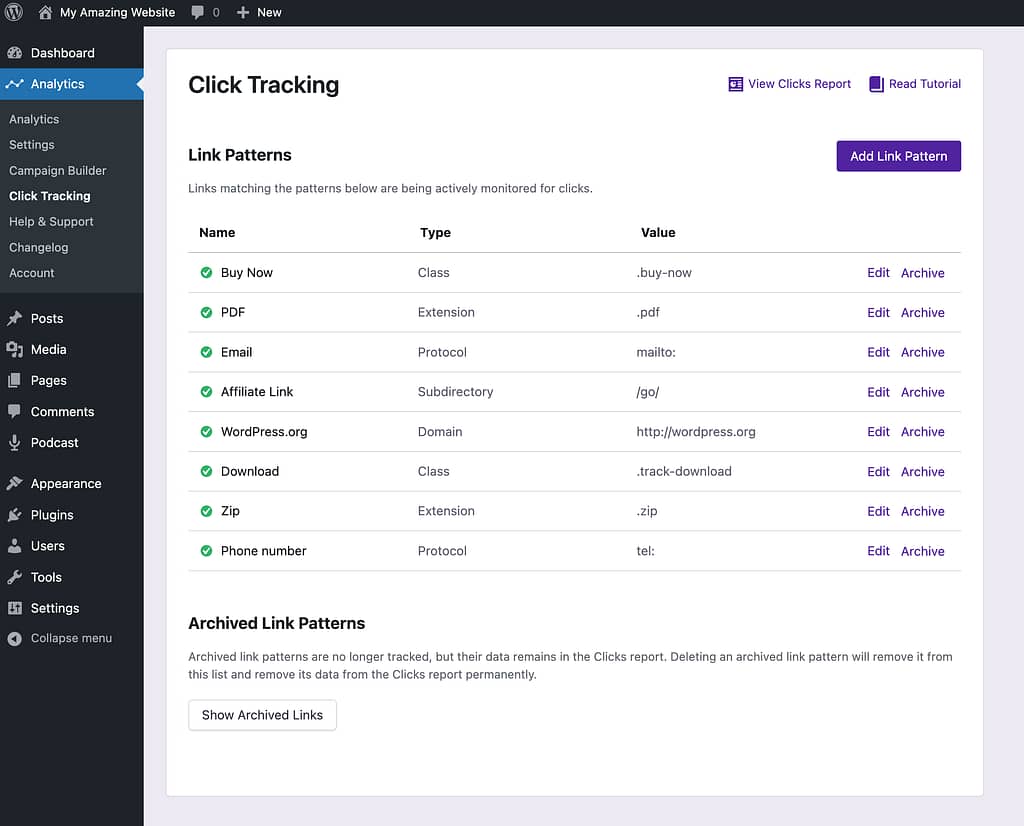Archive the Phone number pattern
The height and width of the screenshot is (826, 1024).
point(922,551)
